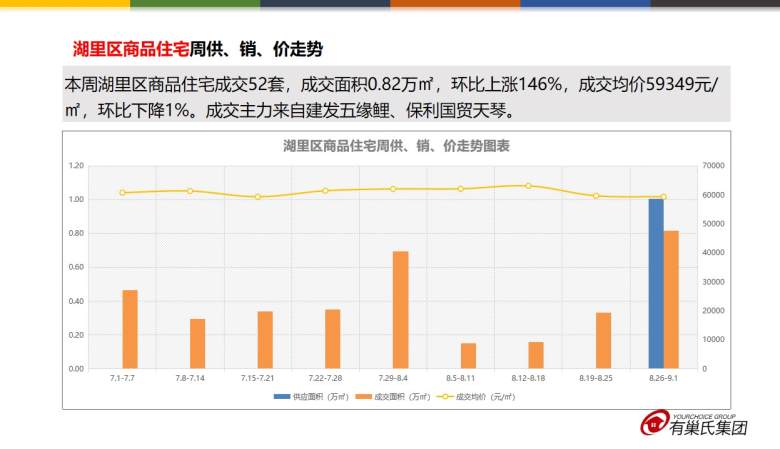Click the right axis value 60000
The width and height of the screenshot is (780, 449).
713,195
